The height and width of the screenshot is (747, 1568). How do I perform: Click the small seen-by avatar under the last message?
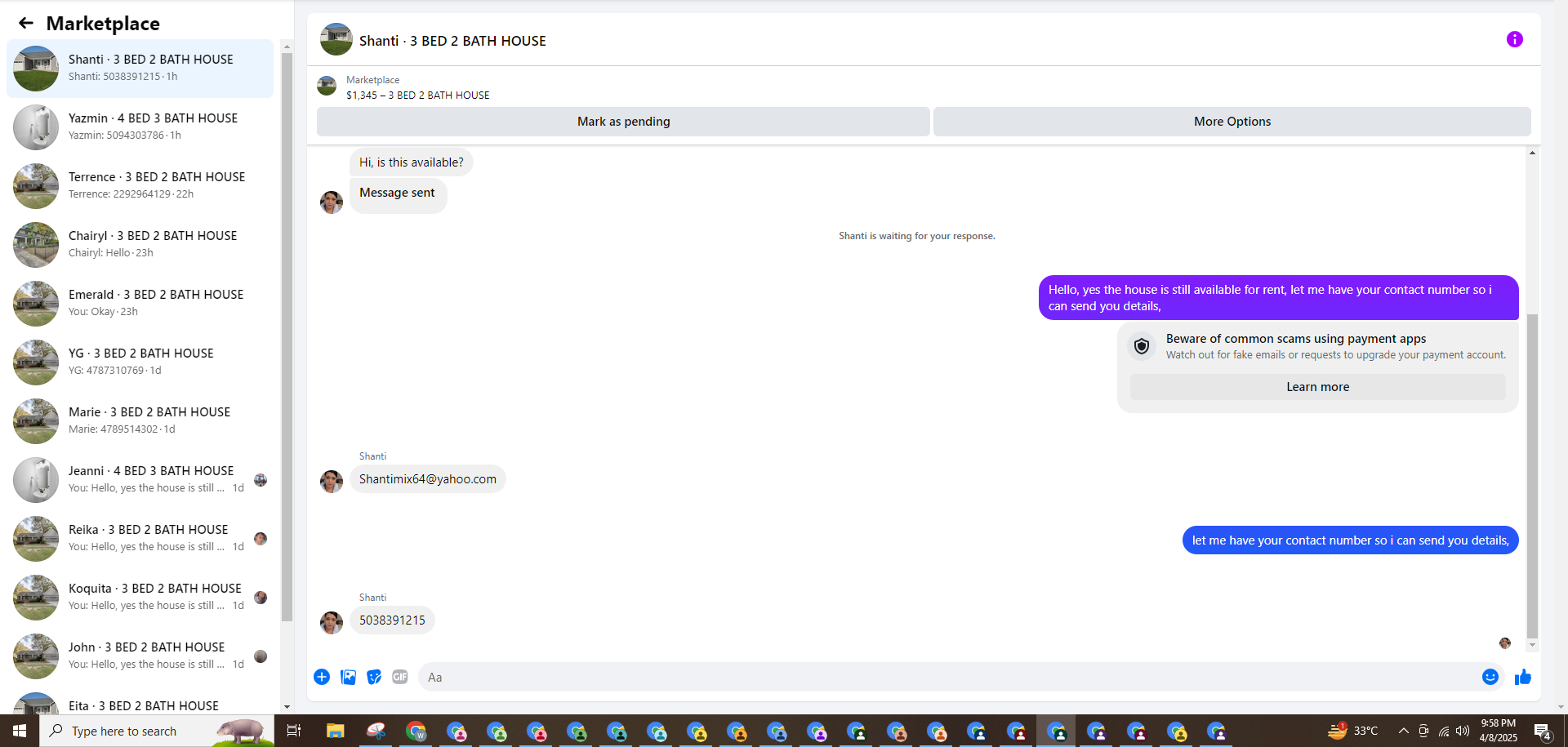(1505, 643)
